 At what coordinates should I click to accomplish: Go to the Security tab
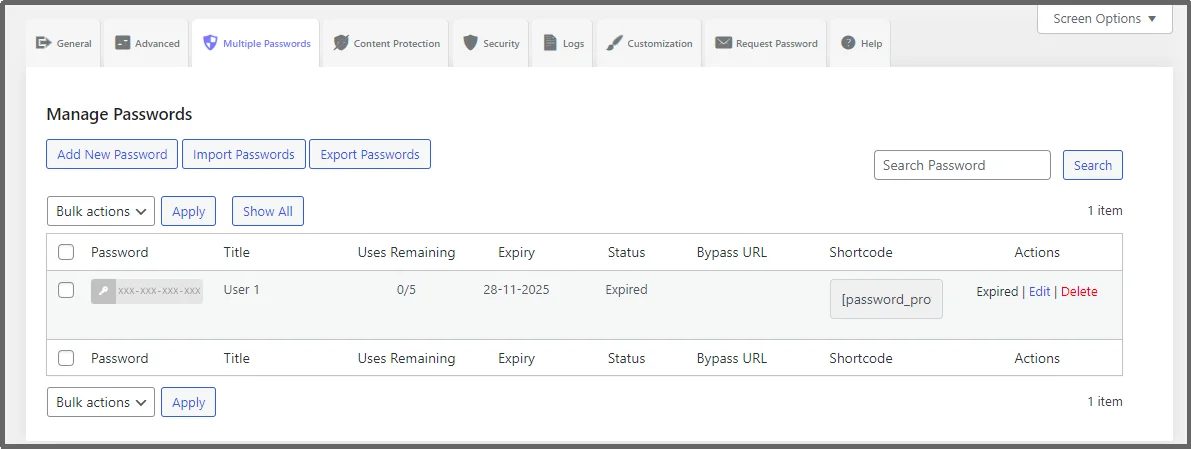(x=491, y=43)
